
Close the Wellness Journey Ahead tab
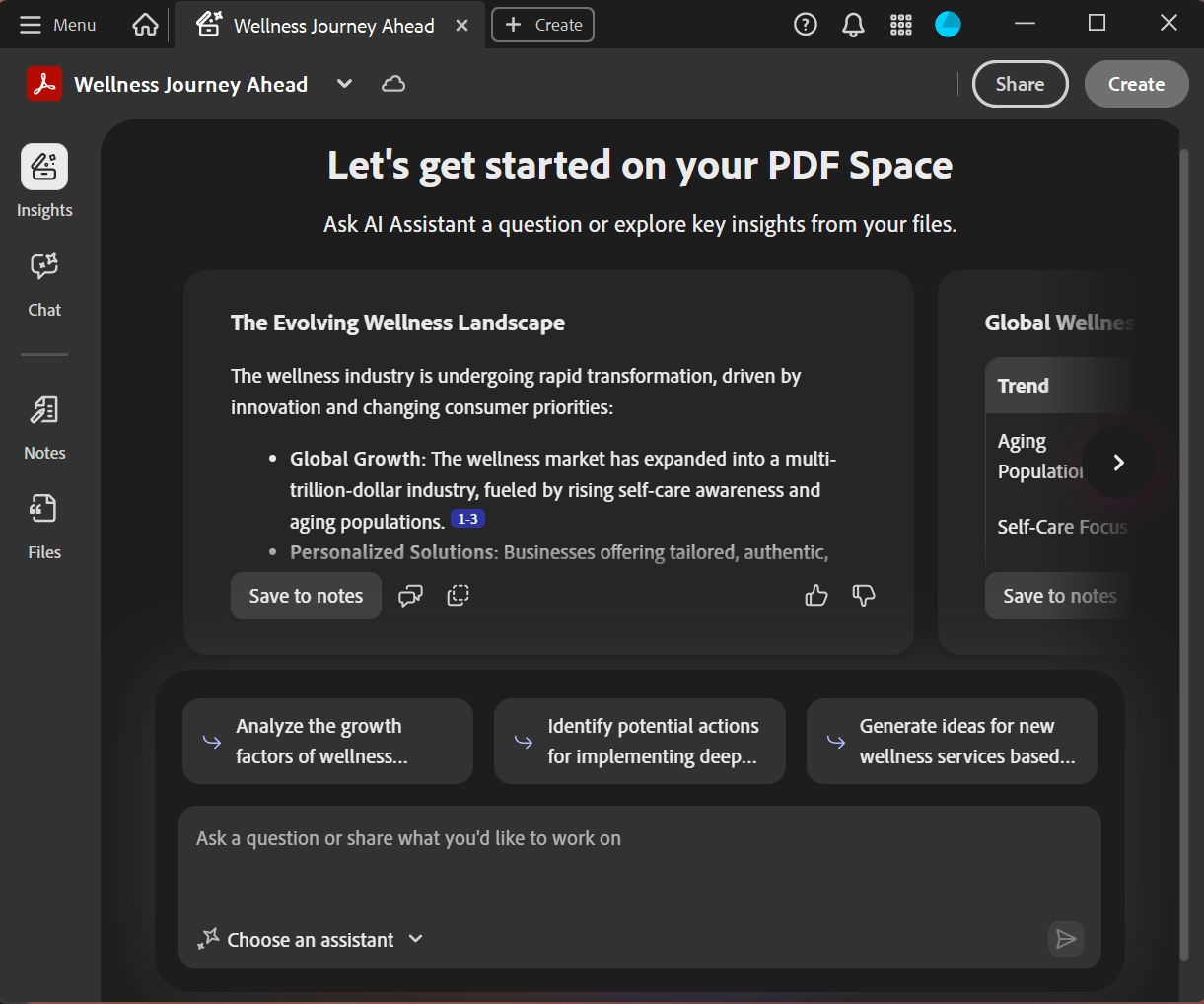pos(461,26)
